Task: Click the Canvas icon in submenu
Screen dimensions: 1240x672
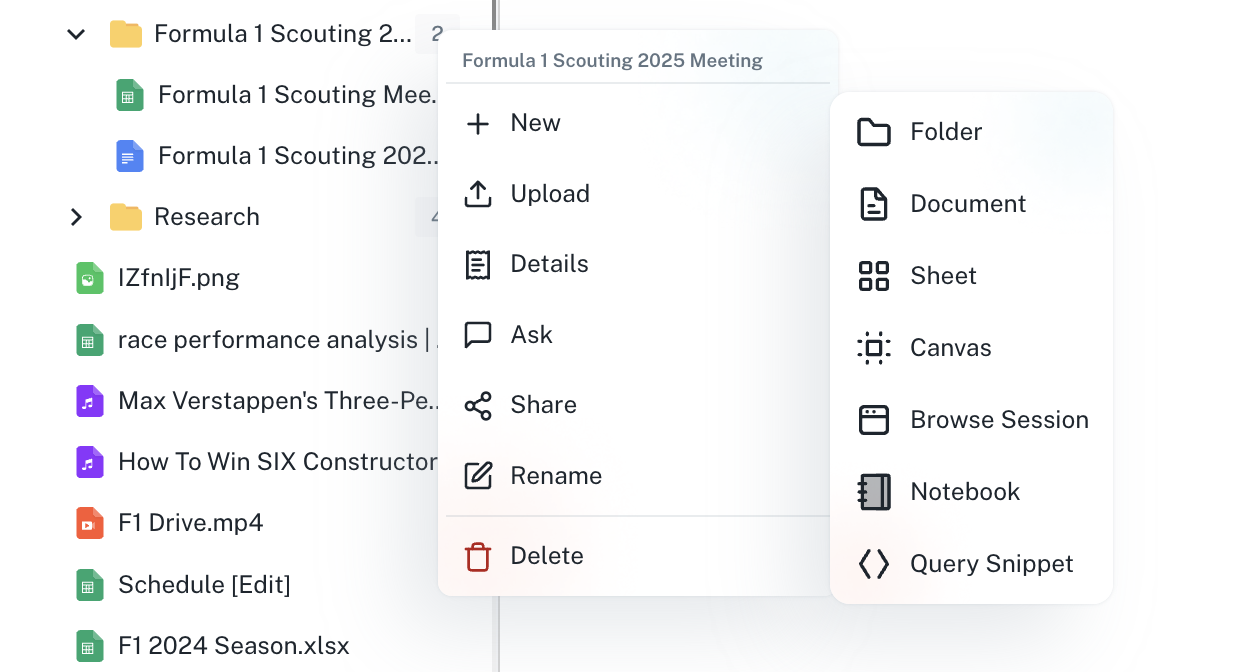Action: point(874,348)
